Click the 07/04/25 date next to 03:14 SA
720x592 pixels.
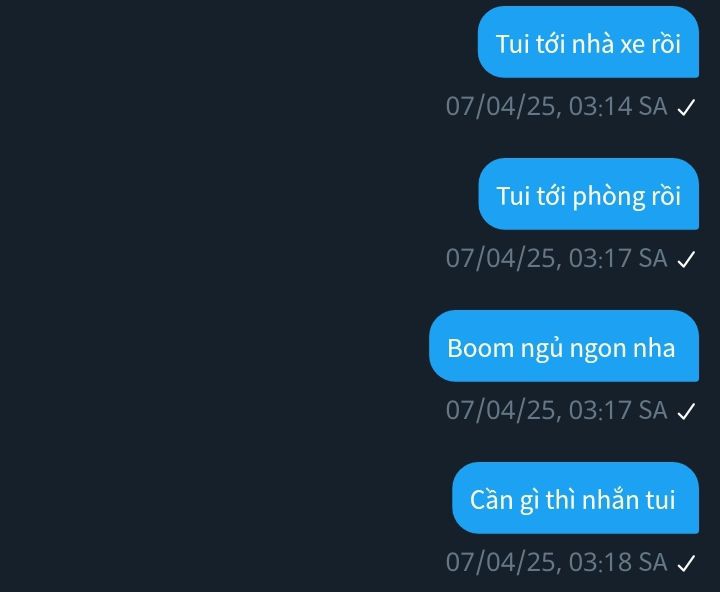pyautogui.click(x=501, y=107)
